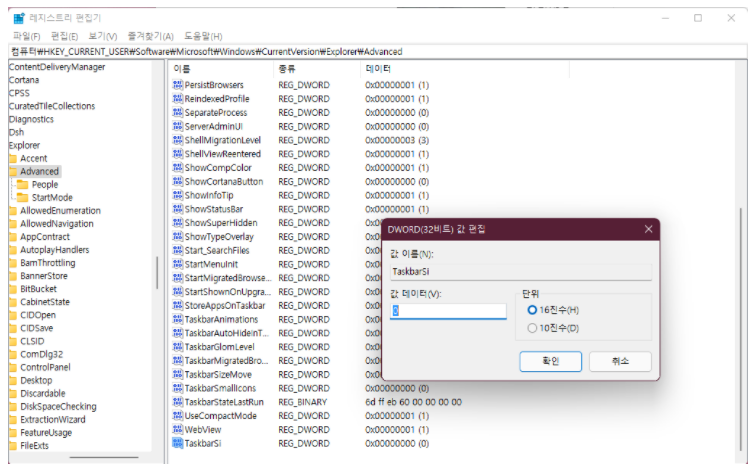The width and height of the screenshot is (754, 469).
Task: Click the ShowStatusBar value icon
Action: coord(178,209)
